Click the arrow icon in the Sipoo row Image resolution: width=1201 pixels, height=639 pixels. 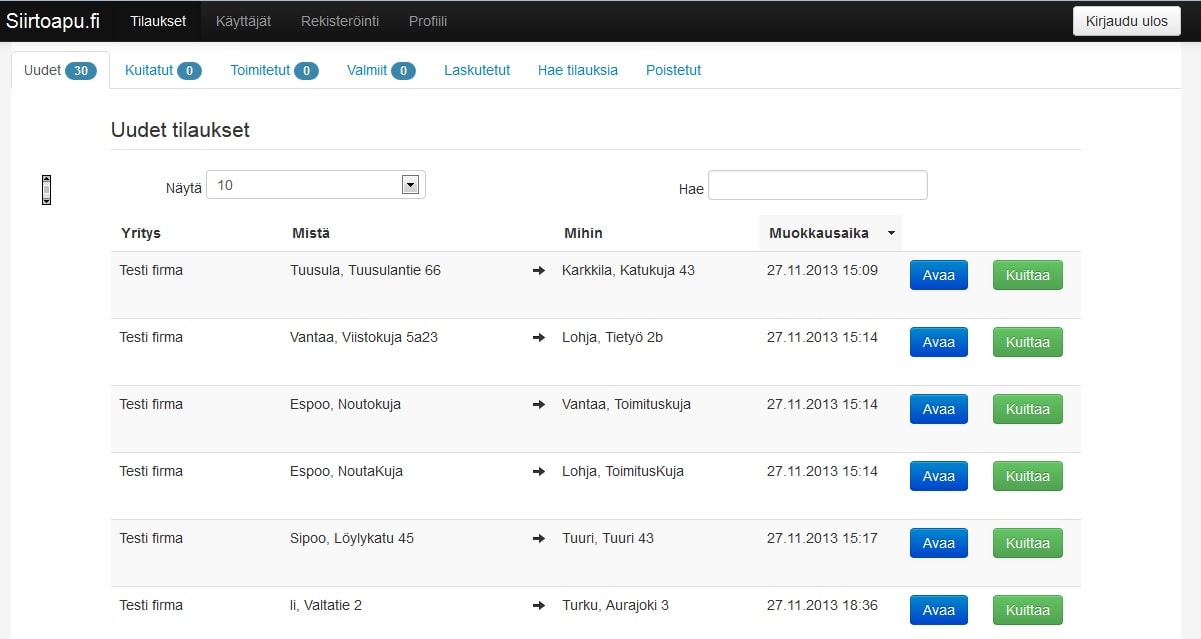click(x=539, y=539)
